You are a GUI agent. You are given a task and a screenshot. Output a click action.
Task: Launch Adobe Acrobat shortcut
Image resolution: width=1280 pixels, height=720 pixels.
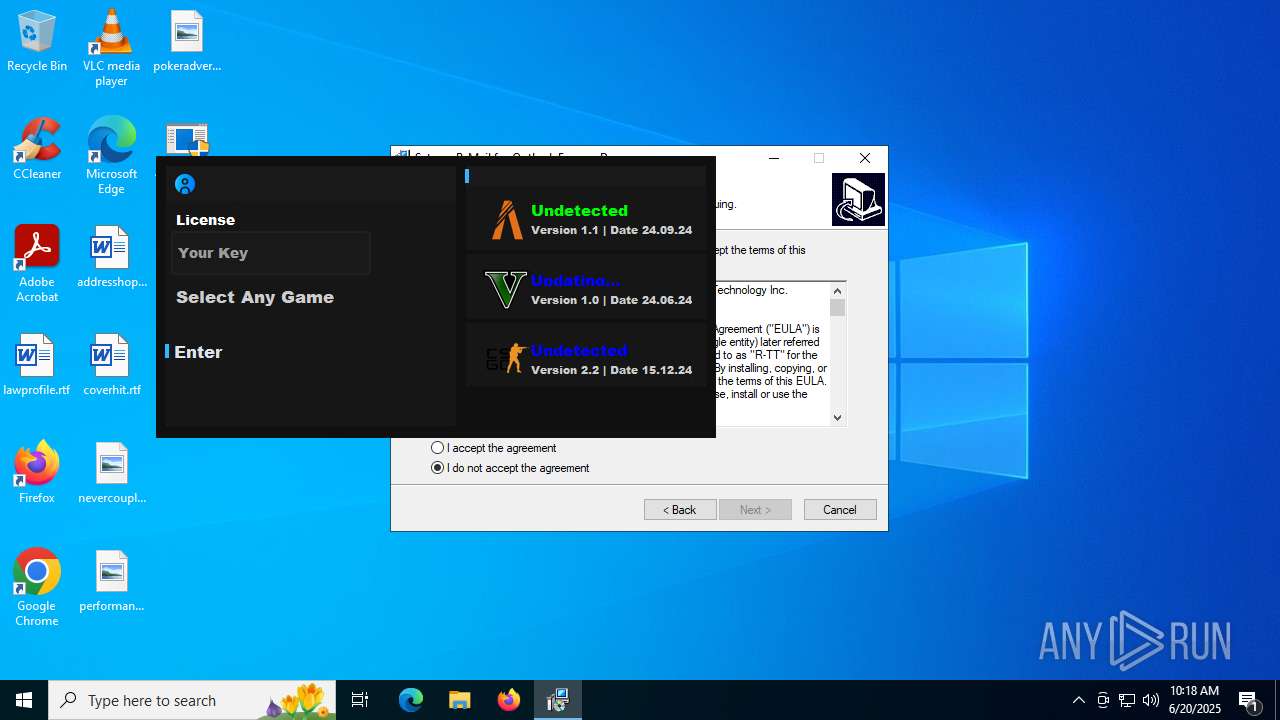pyautogui.click(x=37, y=264)
